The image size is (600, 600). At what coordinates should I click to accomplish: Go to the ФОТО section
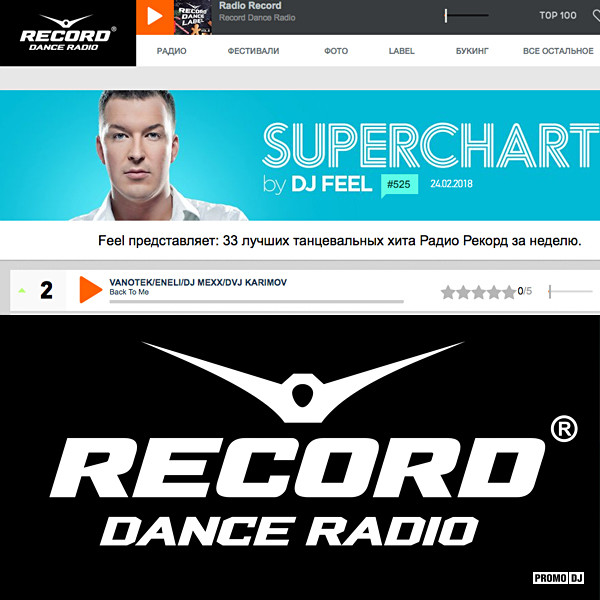[336, 51]
